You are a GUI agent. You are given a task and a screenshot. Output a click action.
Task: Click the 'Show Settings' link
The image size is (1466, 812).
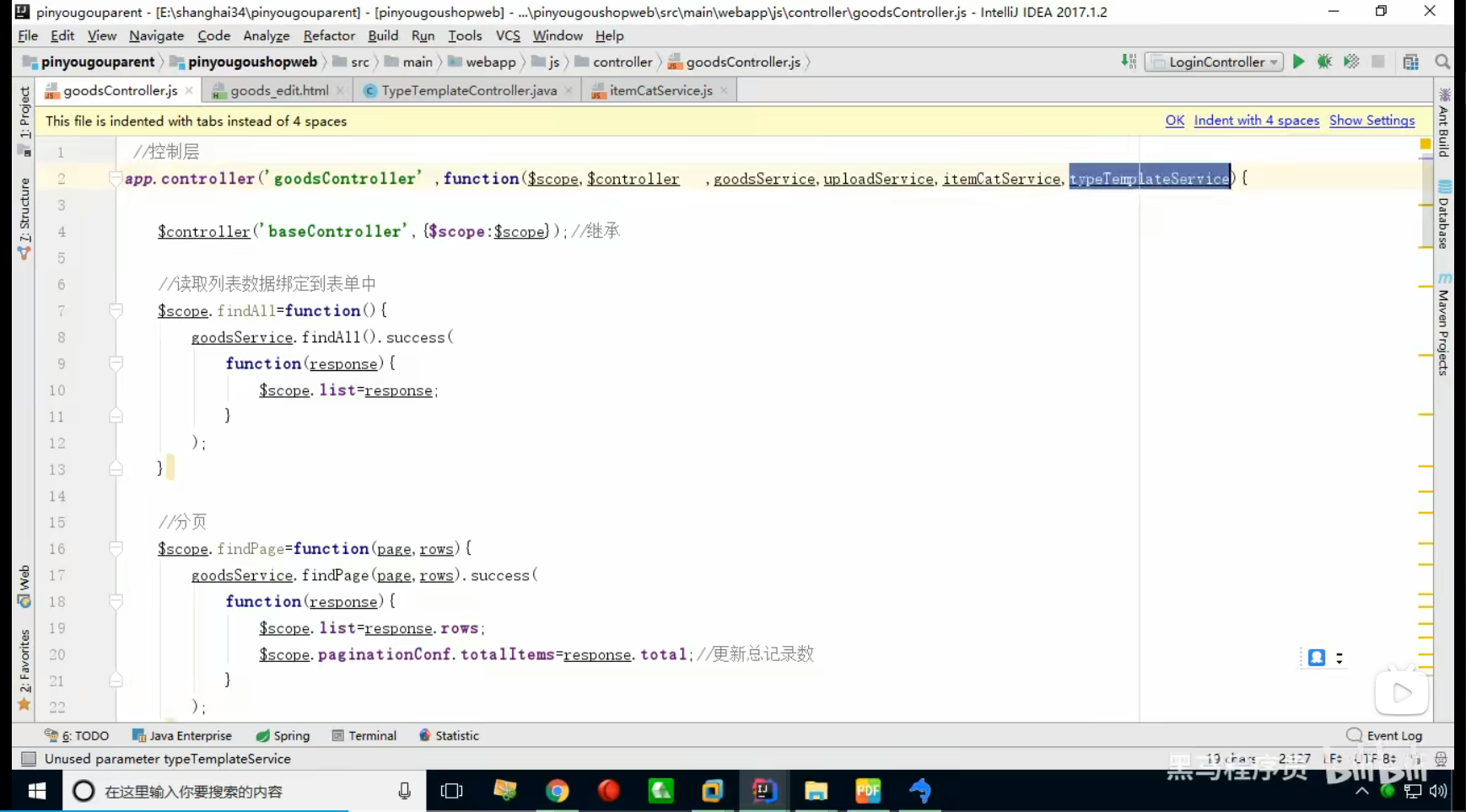(x=1372, y=121)
